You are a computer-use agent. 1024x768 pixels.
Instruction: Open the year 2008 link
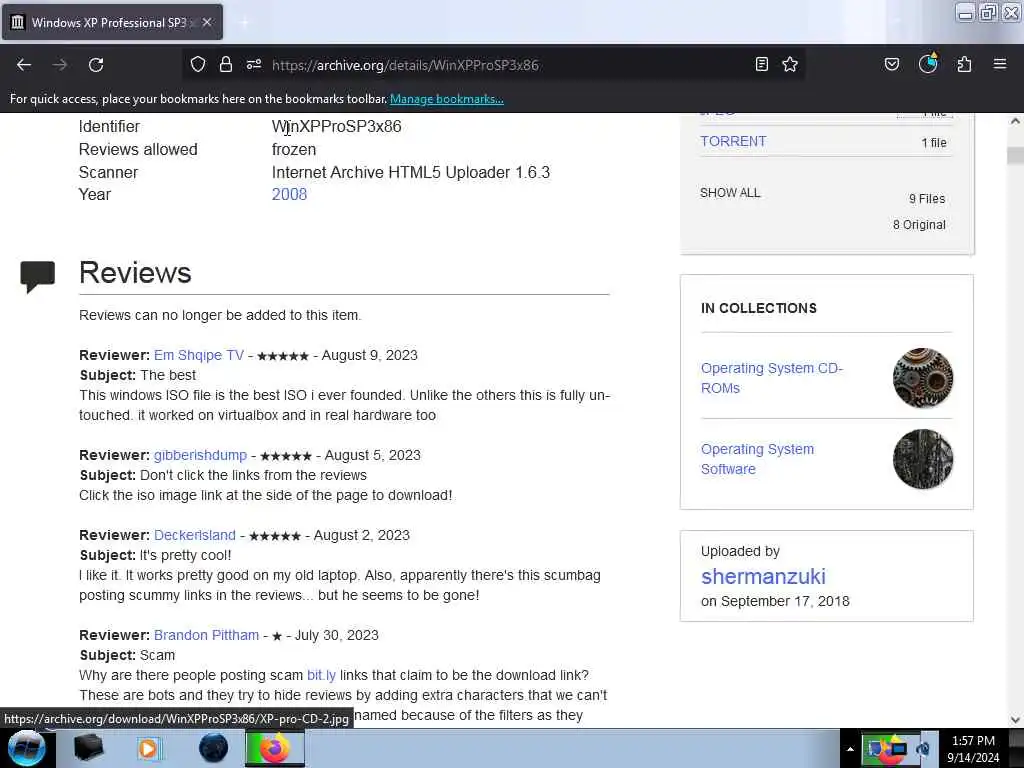(289, 195)
